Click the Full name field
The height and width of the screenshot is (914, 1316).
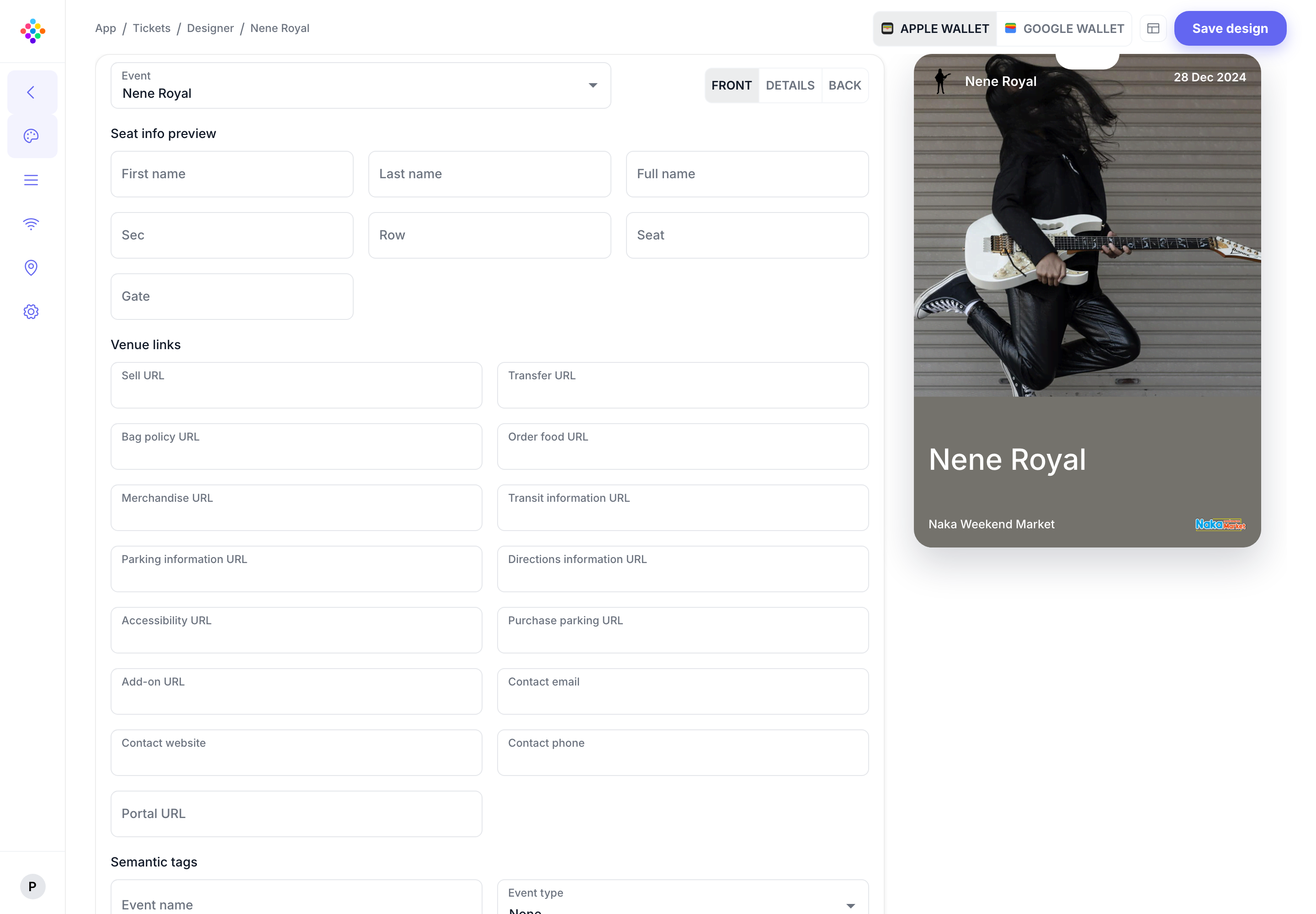[748, 174]
